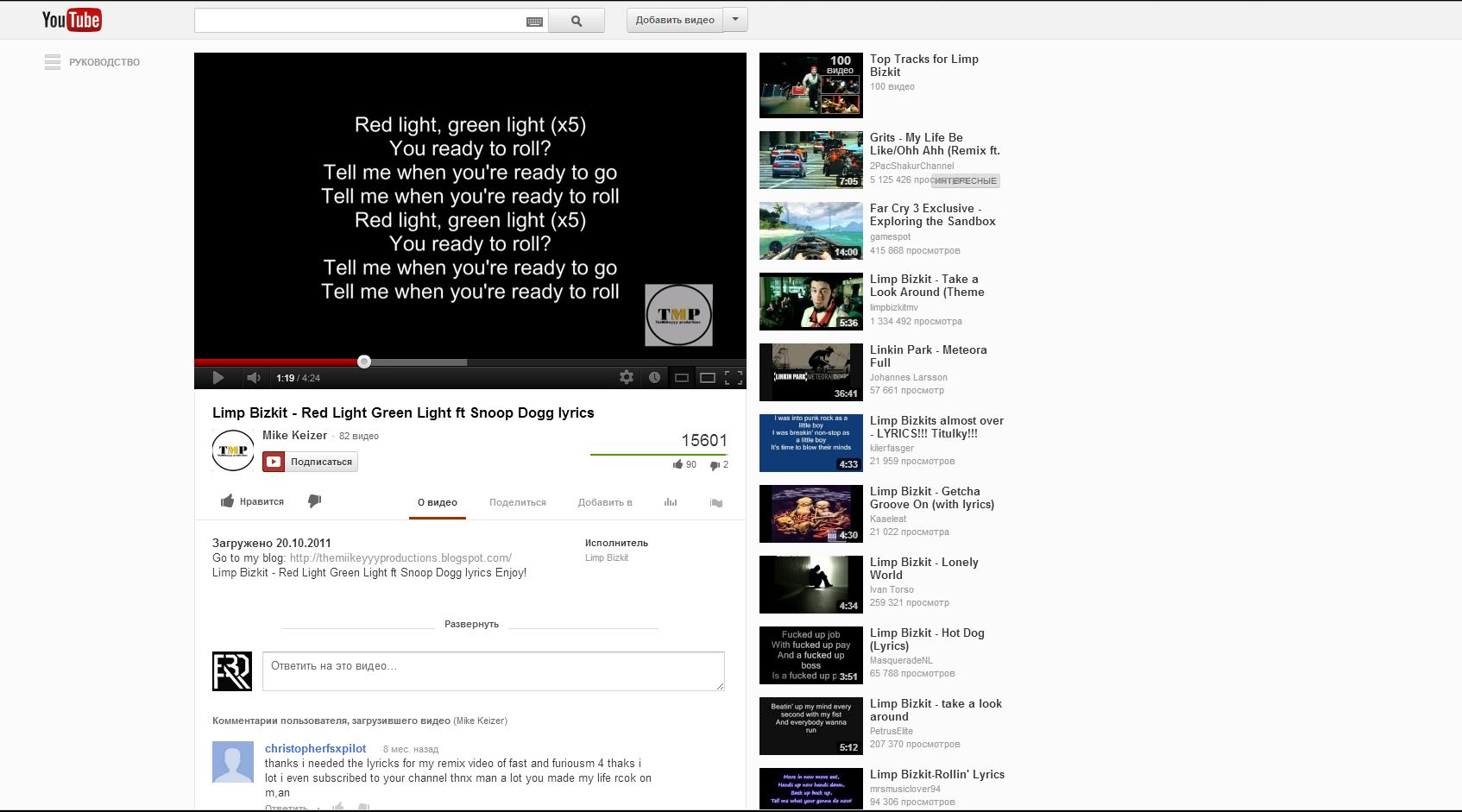The width and height of the screenshot is (1462, 812).
Task: Open Top Tracks for Limp Bizkit playlist thumbnail
Action: [x=811, y=85]
